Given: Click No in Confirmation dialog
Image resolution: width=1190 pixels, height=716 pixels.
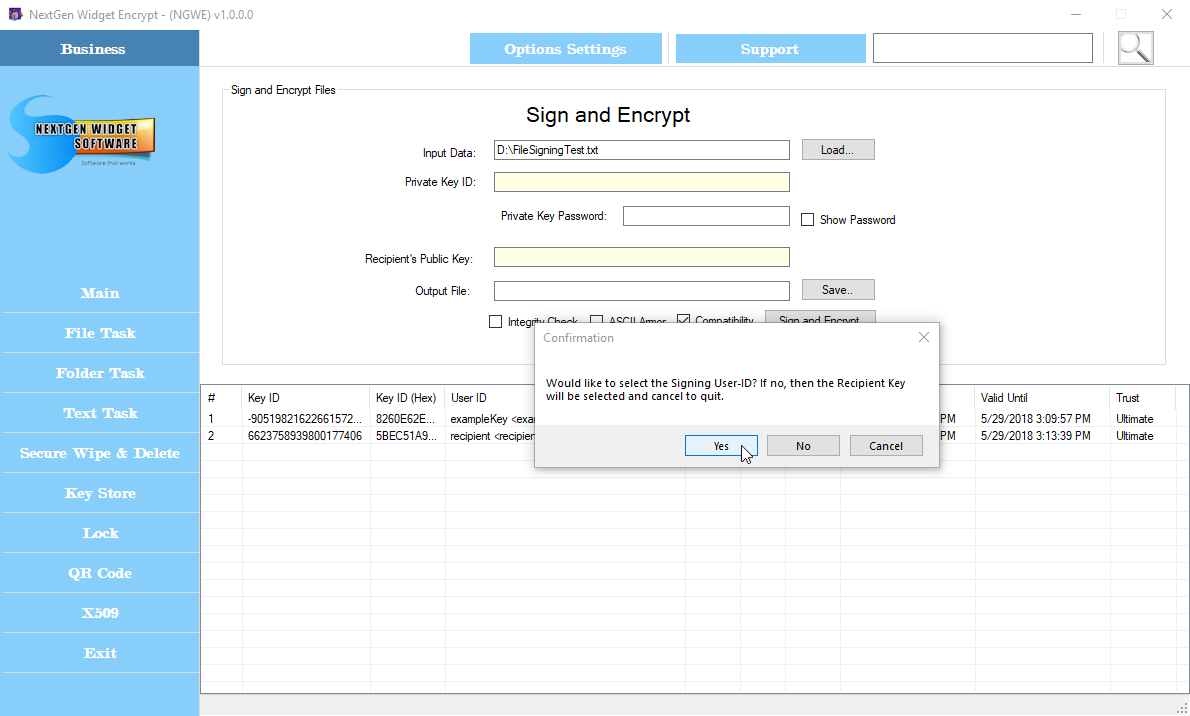Looking at the screenshot, I should pos(803,446).
